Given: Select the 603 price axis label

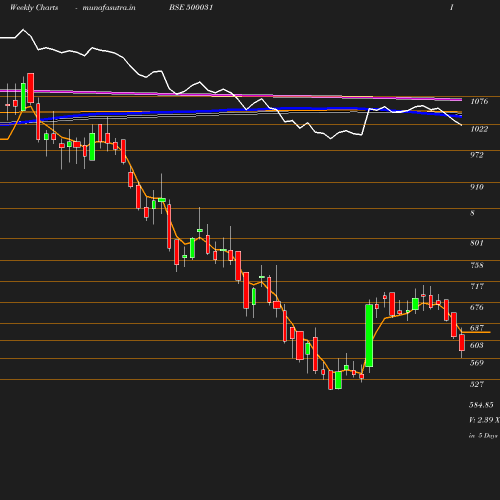Looking at the screenshot, I should point(477,345).
